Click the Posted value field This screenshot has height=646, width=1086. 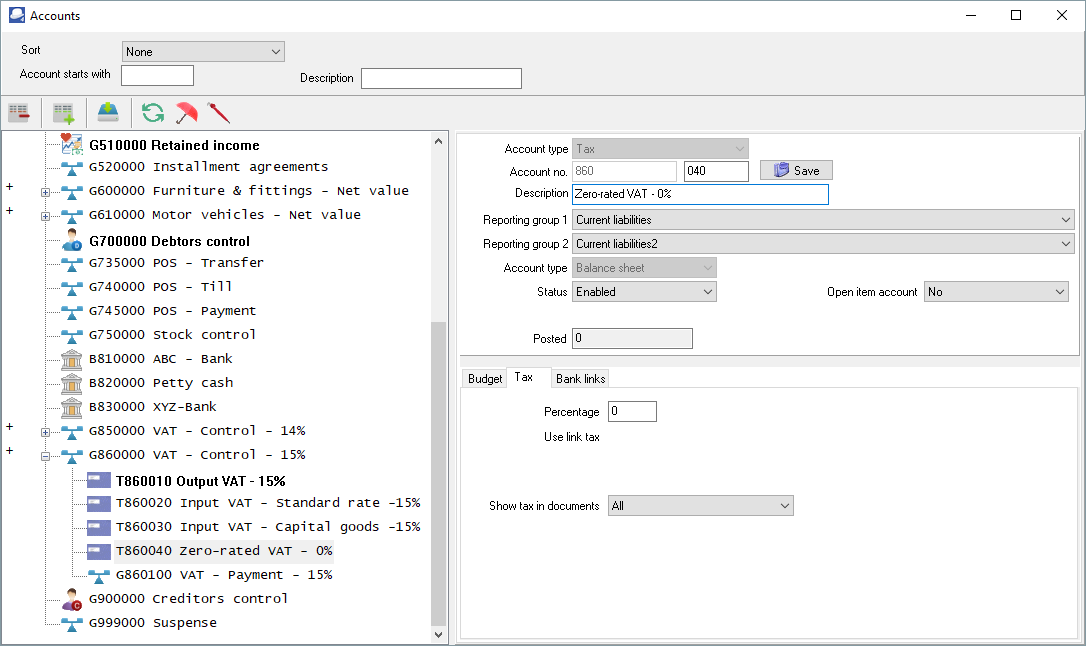coord(632,338)
